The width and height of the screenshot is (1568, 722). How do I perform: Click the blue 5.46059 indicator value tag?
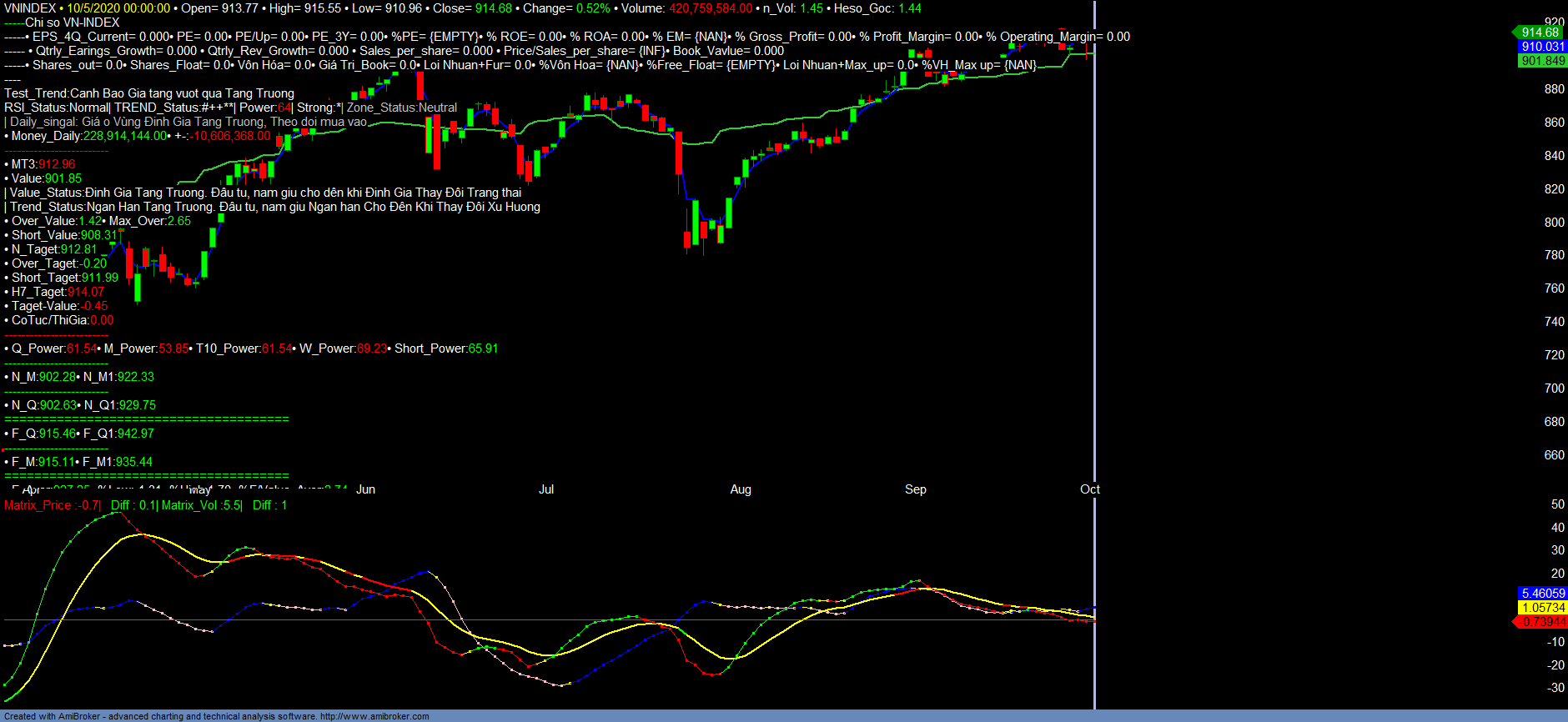pyautogui.click(x=1542, y=594)
